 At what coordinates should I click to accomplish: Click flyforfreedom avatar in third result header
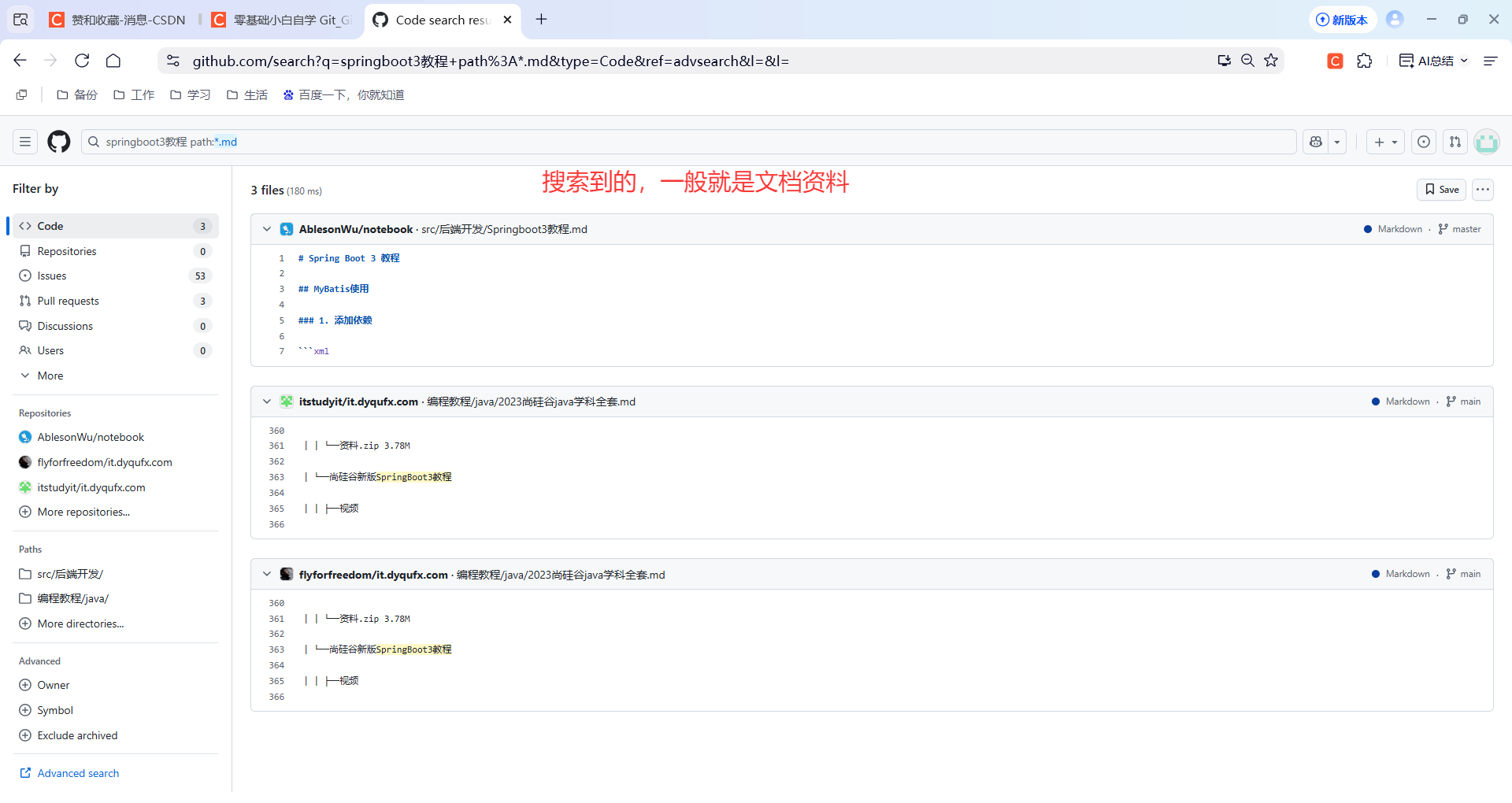coord(287,575)
